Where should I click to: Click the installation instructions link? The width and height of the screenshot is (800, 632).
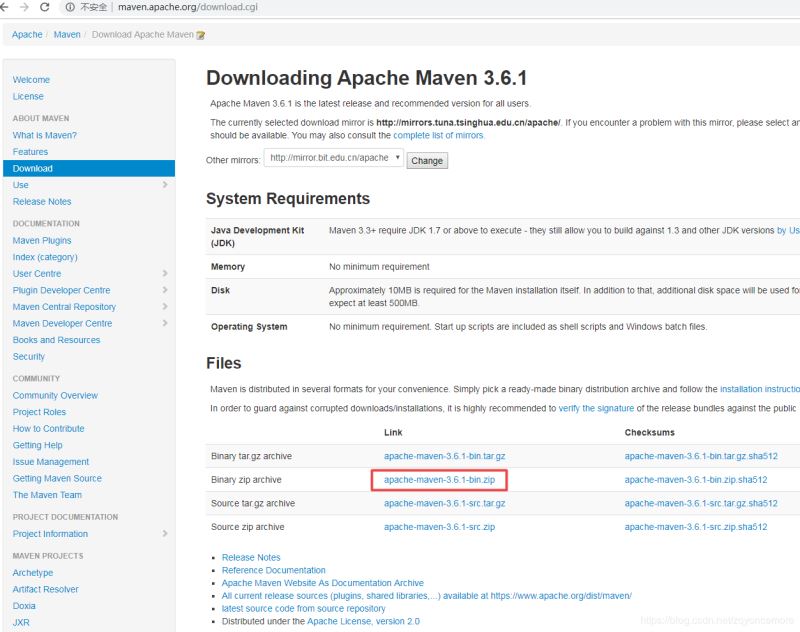pyautogui.click(x=760, y=389)
